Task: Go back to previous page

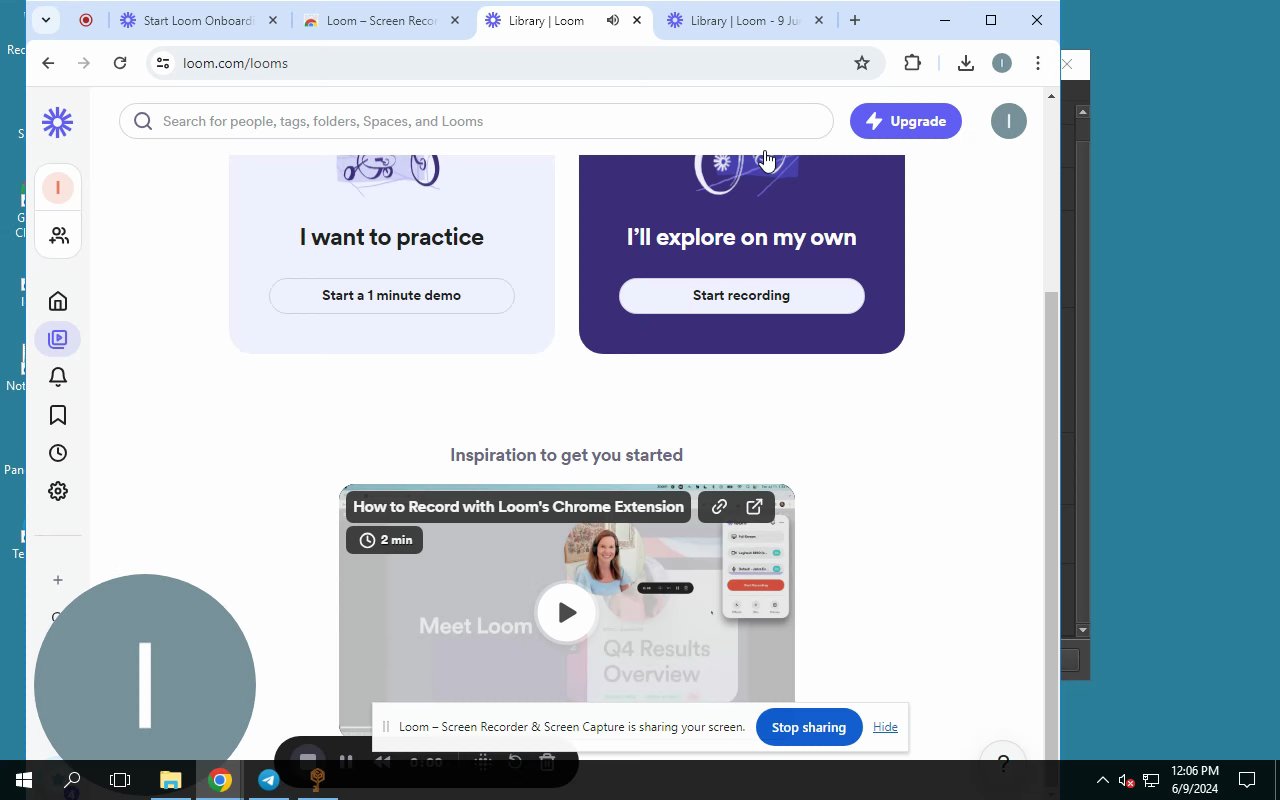Action: click(x=48, y=63)
